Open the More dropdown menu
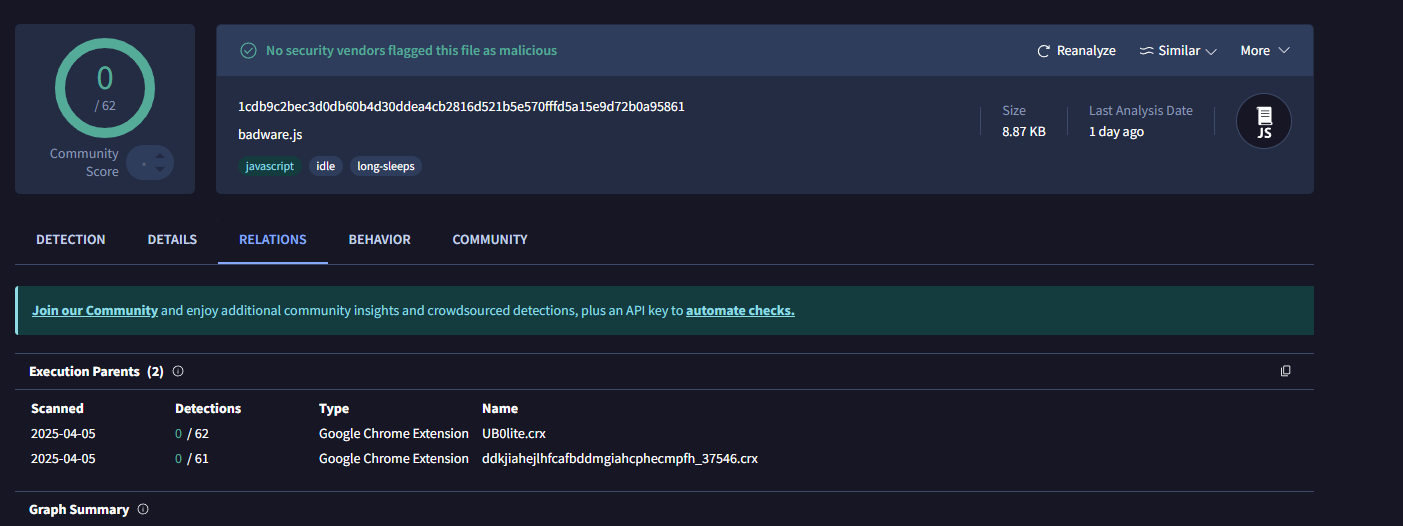The image size is (1403, 526). (x=1265, y=51)
